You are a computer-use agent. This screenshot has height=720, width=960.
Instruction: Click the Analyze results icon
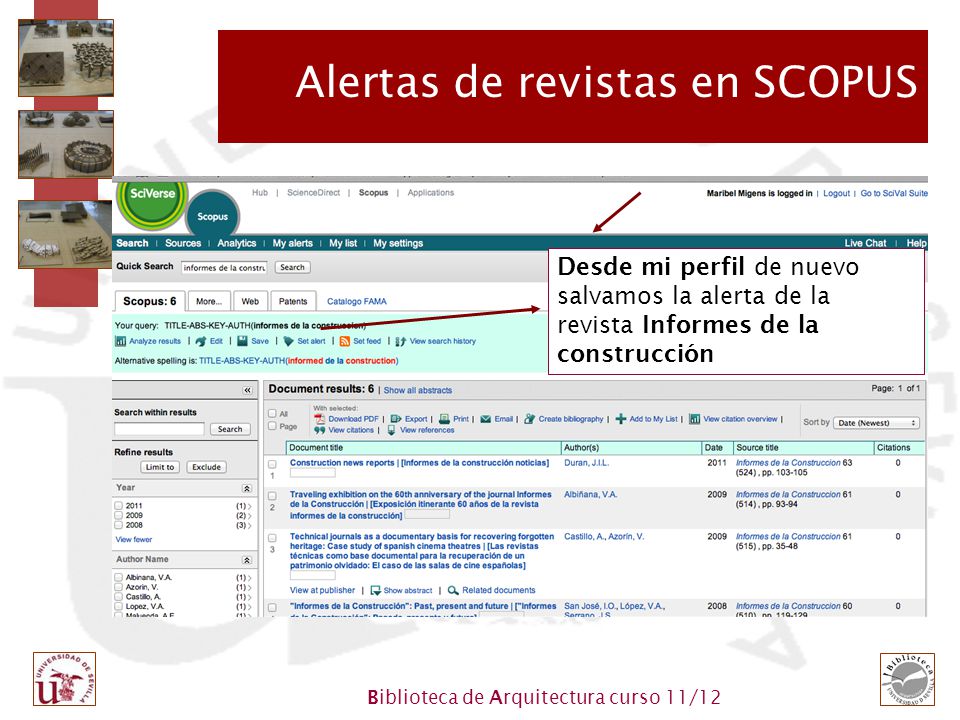point(121,341)
